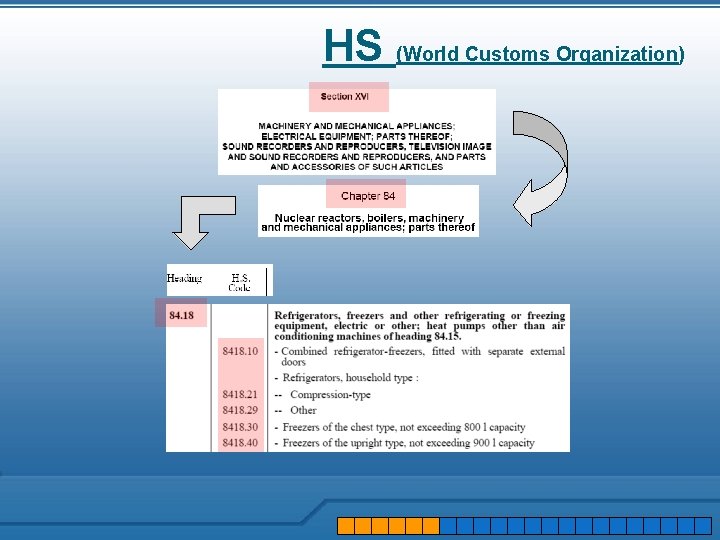Select HS code 8418.10
This screenshot has height=540, width=720.
[x=240, y=351]
